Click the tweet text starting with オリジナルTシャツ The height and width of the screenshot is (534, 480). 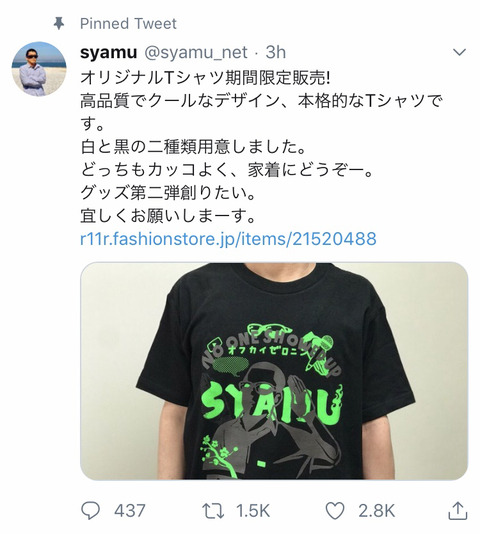tap(205, 78)
